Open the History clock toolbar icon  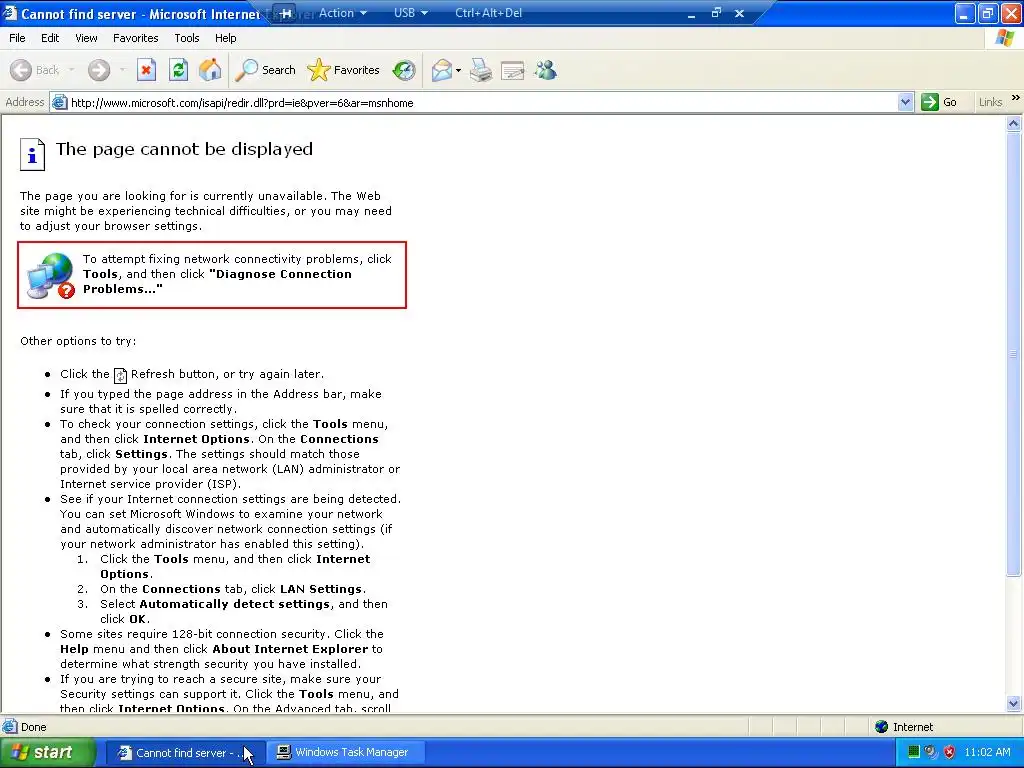(x=404, y=70)
